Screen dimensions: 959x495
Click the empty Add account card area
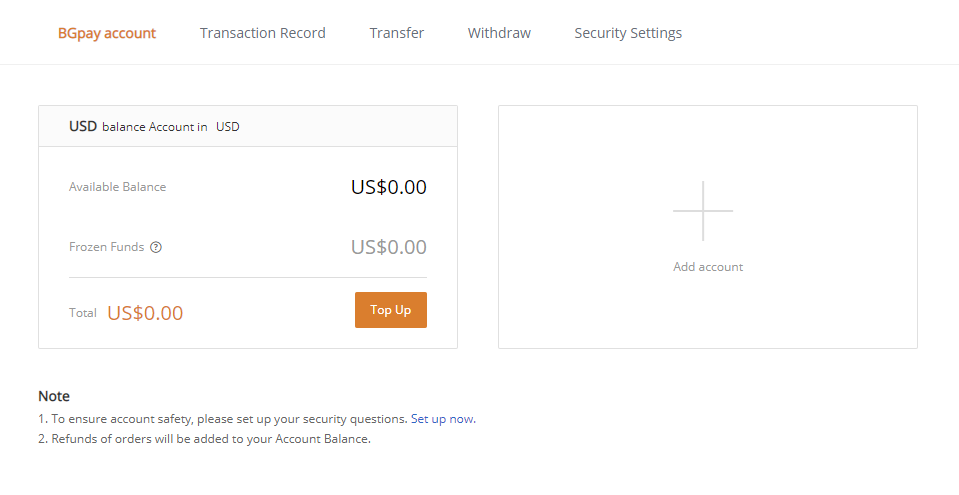point(708,227)
